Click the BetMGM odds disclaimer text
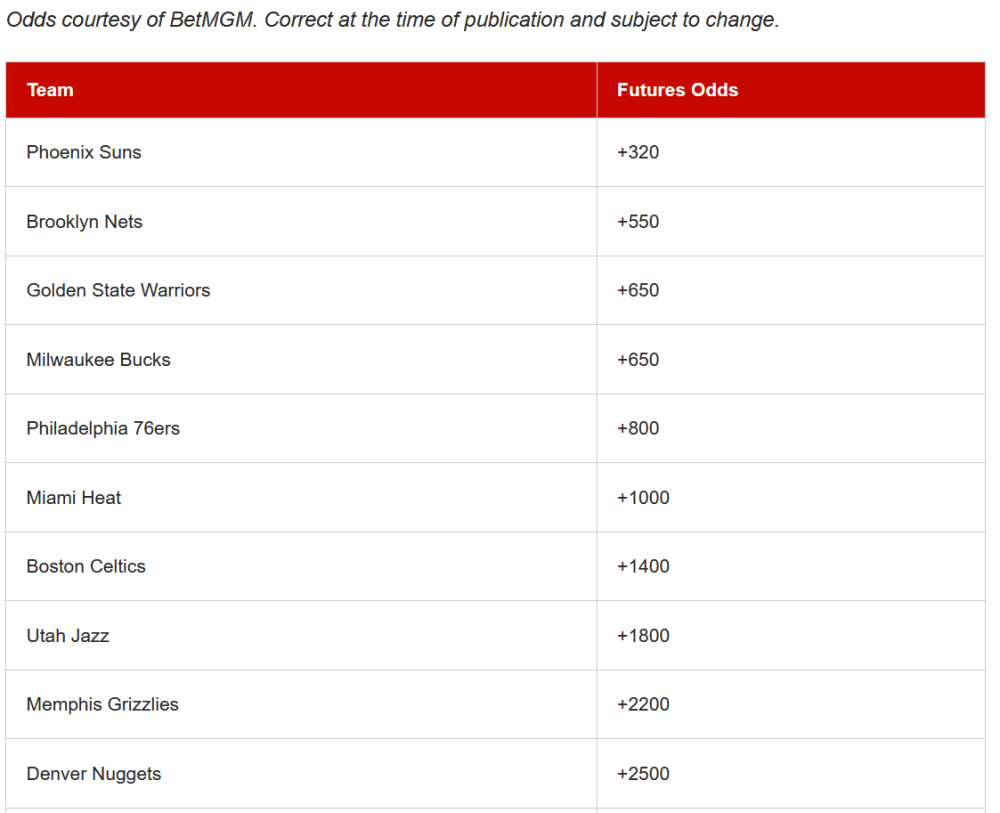 pos(393,20)
